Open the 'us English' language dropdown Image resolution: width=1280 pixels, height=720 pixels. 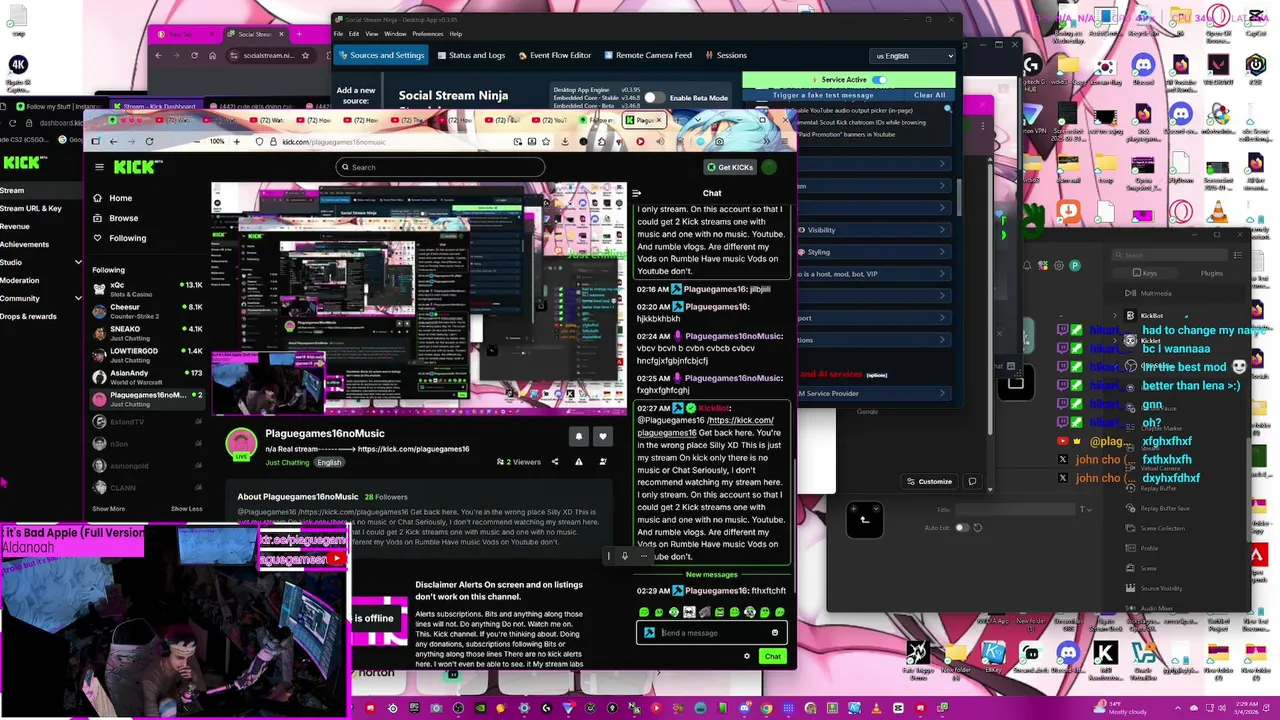pos(913,56)
